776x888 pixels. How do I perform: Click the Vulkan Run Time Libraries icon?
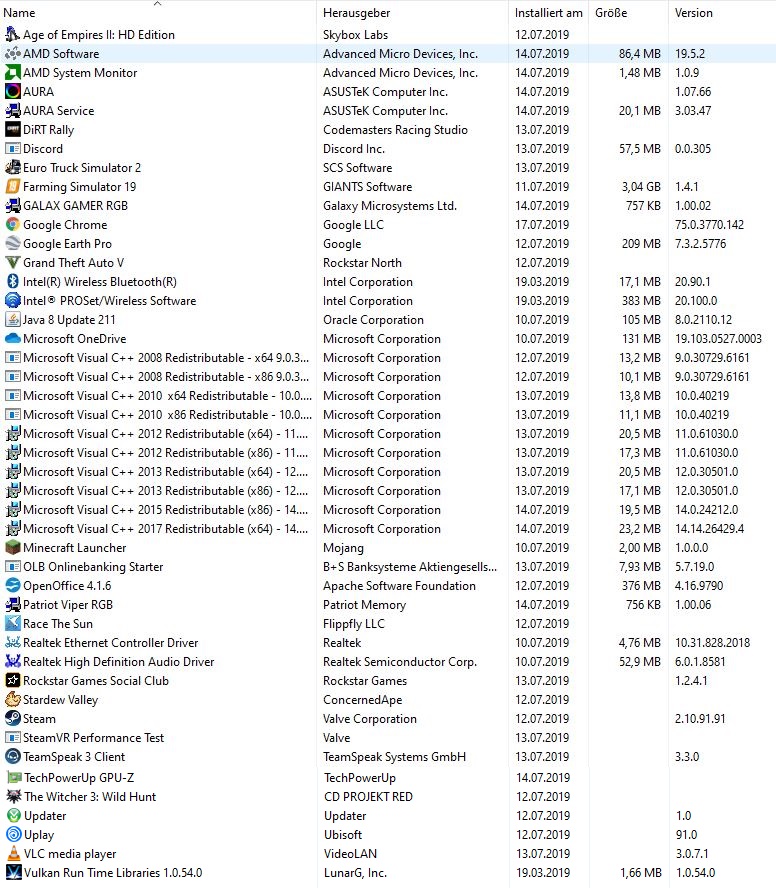[x=14, y=873]
